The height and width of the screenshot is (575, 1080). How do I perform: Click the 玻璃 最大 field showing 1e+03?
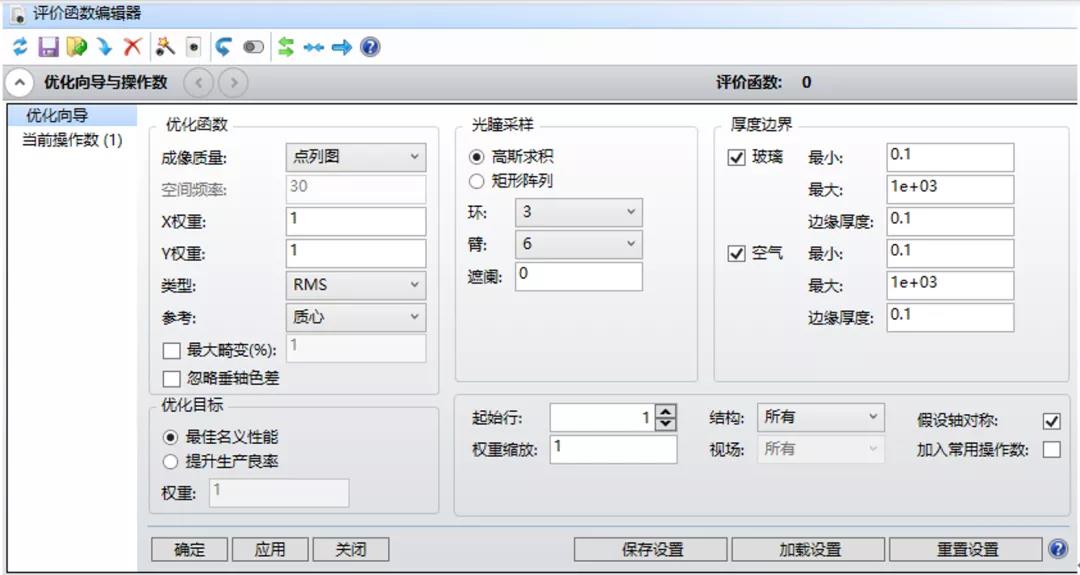click(951, 189)
